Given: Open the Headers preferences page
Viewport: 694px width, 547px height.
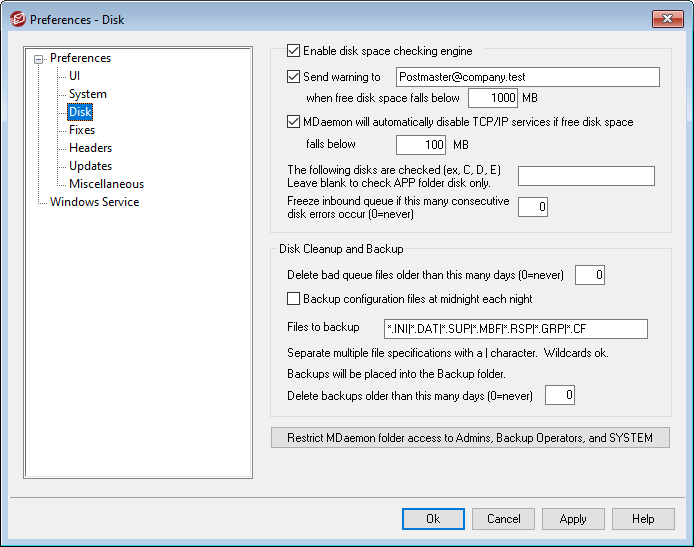Looking at the screenshot, I should pos(90,148).
